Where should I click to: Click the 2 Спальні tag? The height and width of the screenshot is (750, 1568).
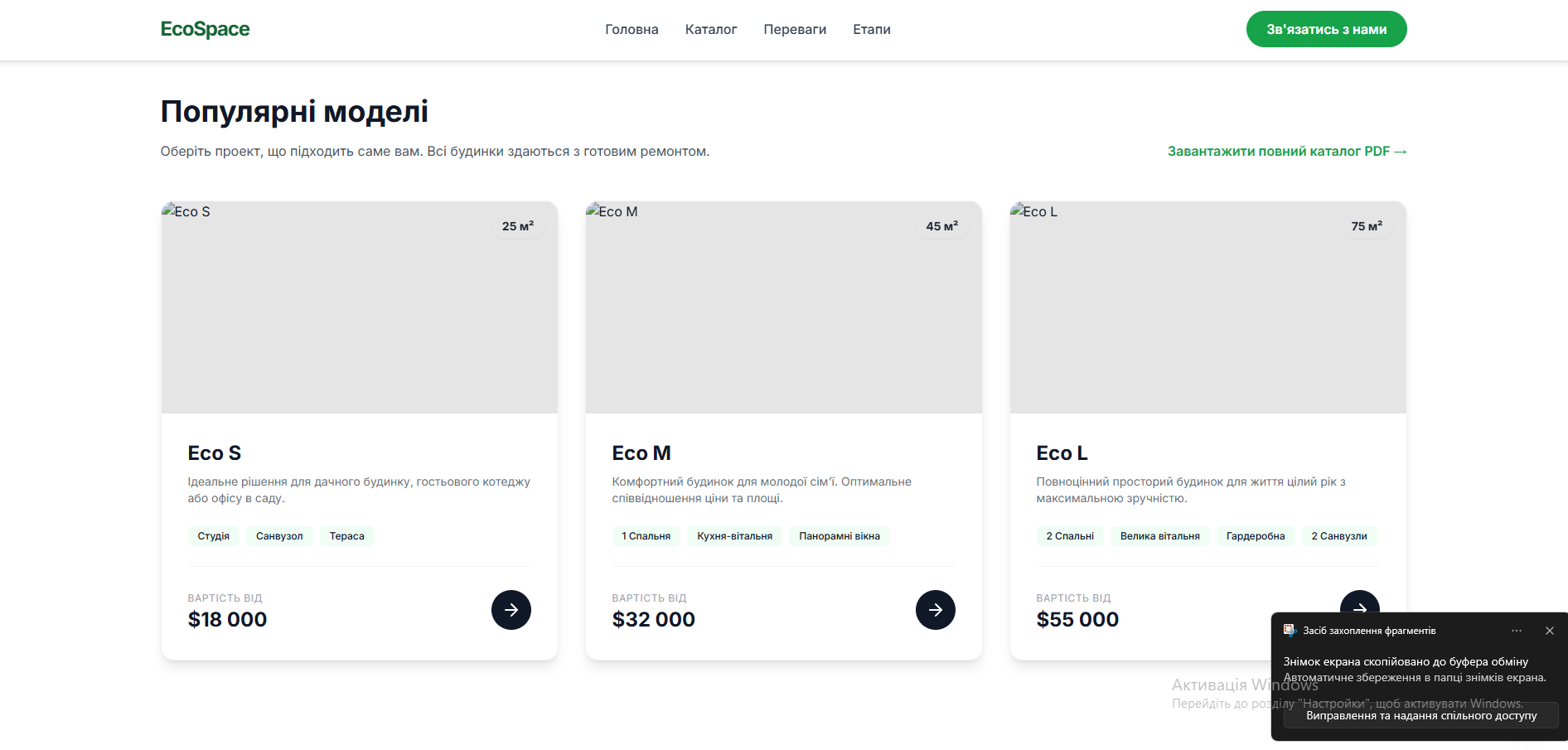(1070, 536)
